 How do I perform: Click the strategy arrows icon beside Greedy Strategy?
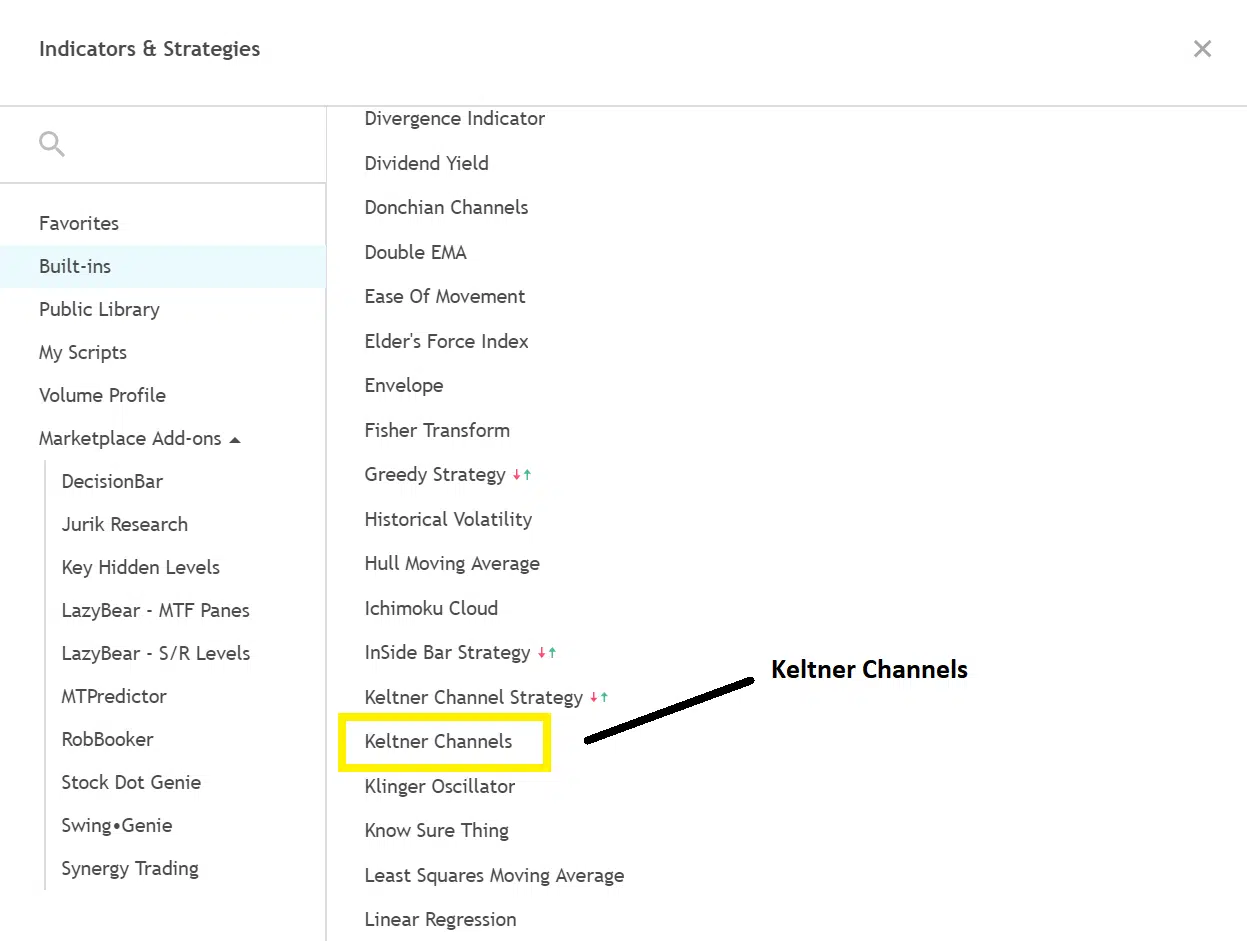coord(522,475)
